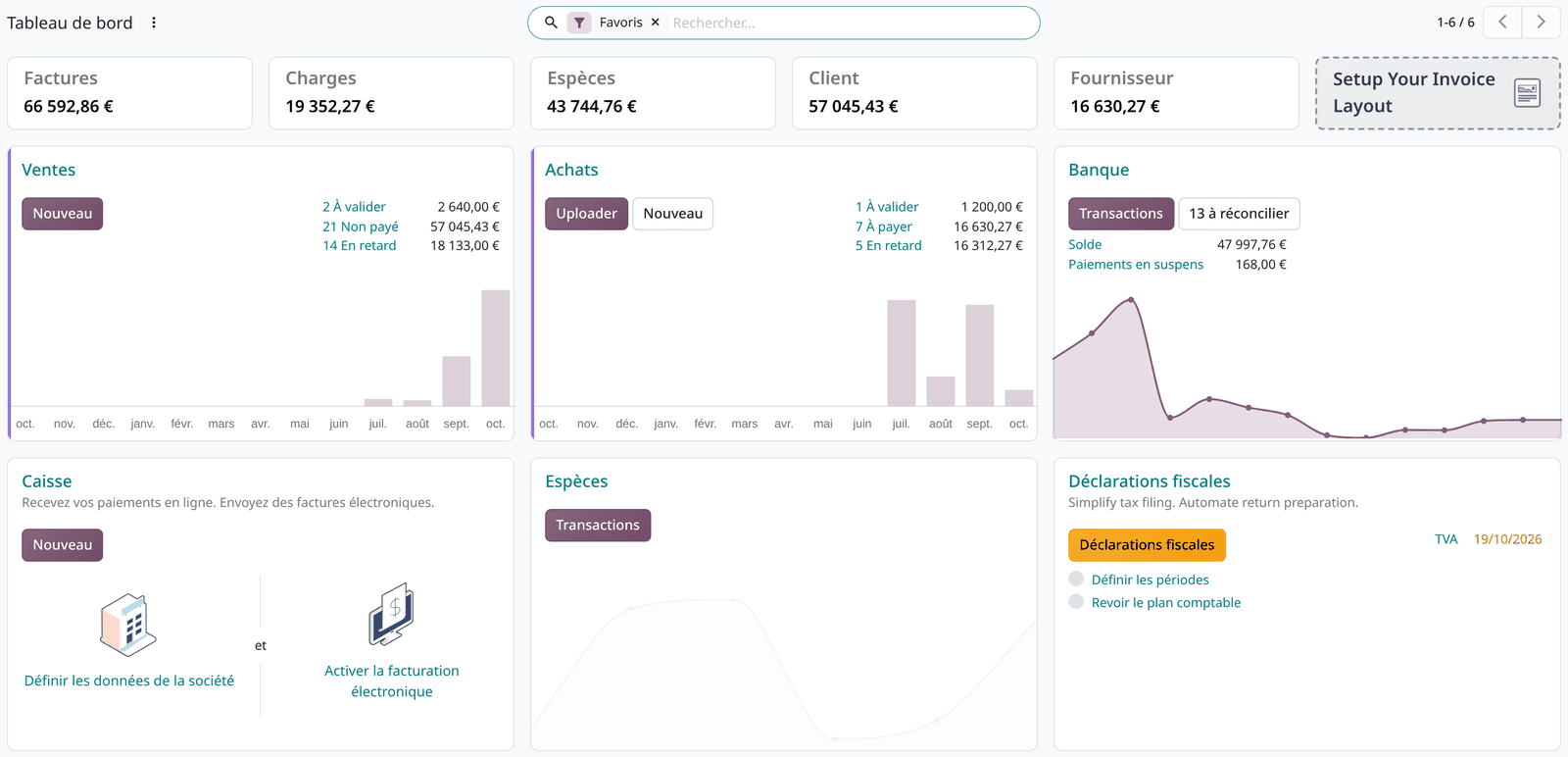The image size is (1568, 757).
Task: Click Nouveau button in Caisse
Action: (63, 545)
